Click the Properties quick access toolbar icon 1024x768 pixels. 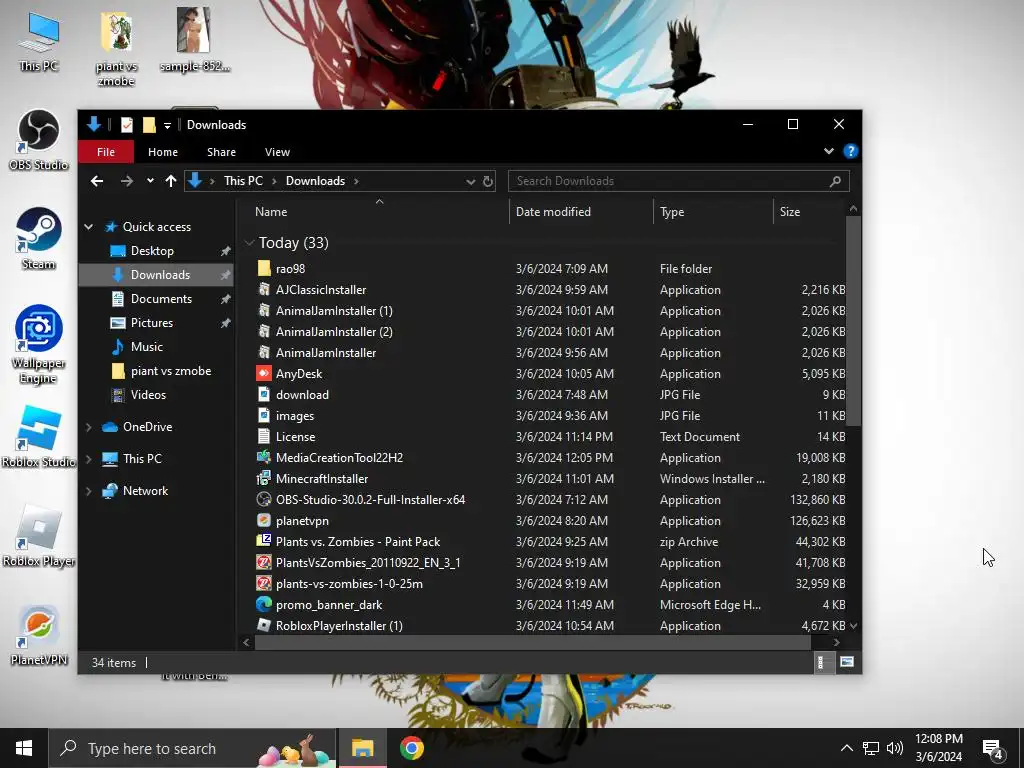[127, 125]
